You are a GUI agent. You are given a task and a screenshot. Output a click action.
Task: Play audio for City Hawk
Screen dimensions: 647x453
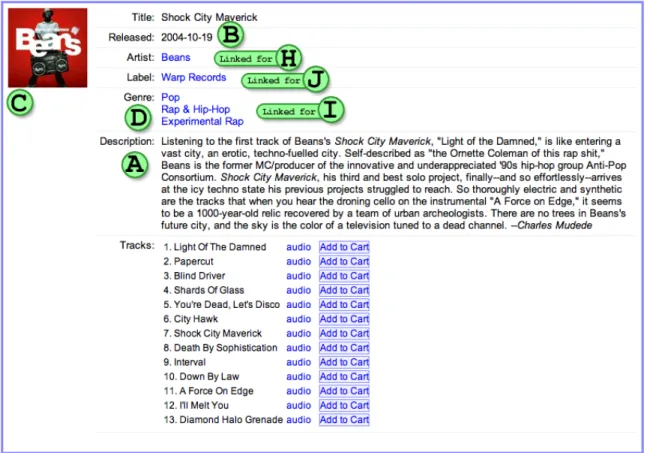pos(298,319)
